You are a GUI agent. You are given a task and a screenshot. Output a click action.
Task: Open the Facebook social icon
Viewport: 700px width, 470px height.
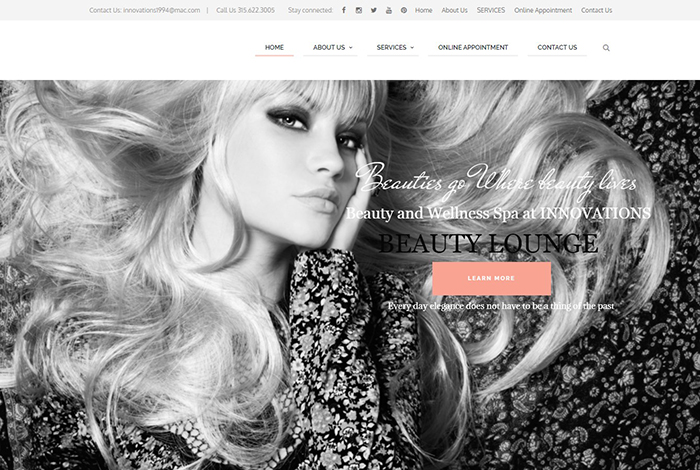pyautogui.click(x=344, y=10)
